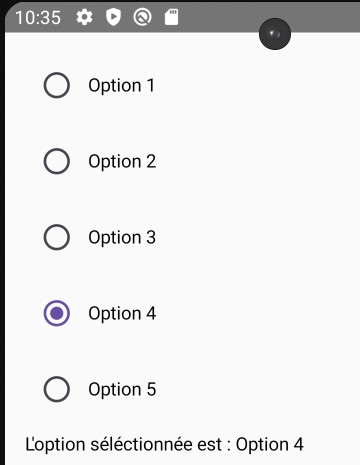
Task: Click the Option 1 text label
Action: tap(121, 86)
